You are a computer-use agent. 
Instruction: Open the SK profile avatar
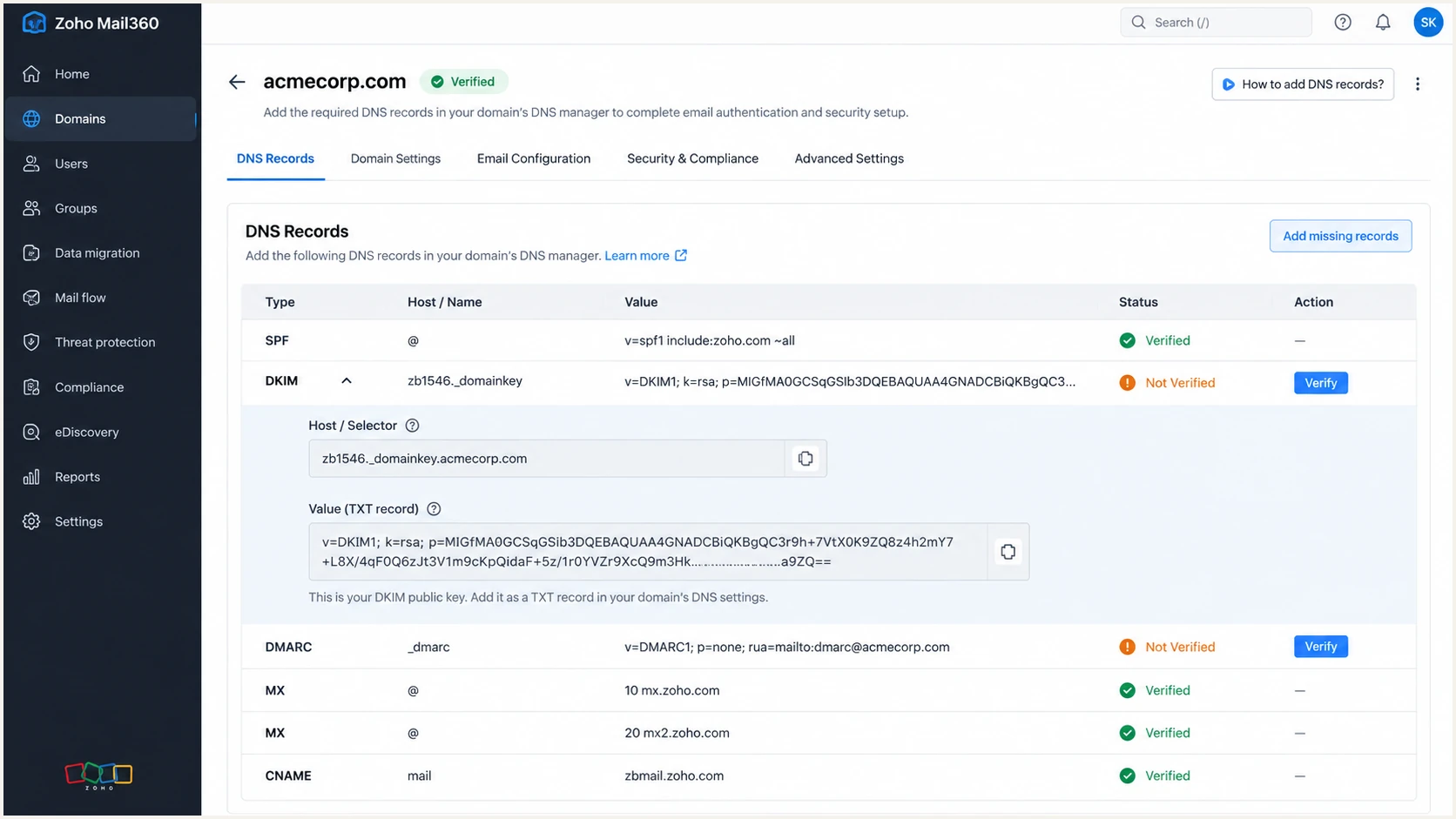[x=1428, y=23]
